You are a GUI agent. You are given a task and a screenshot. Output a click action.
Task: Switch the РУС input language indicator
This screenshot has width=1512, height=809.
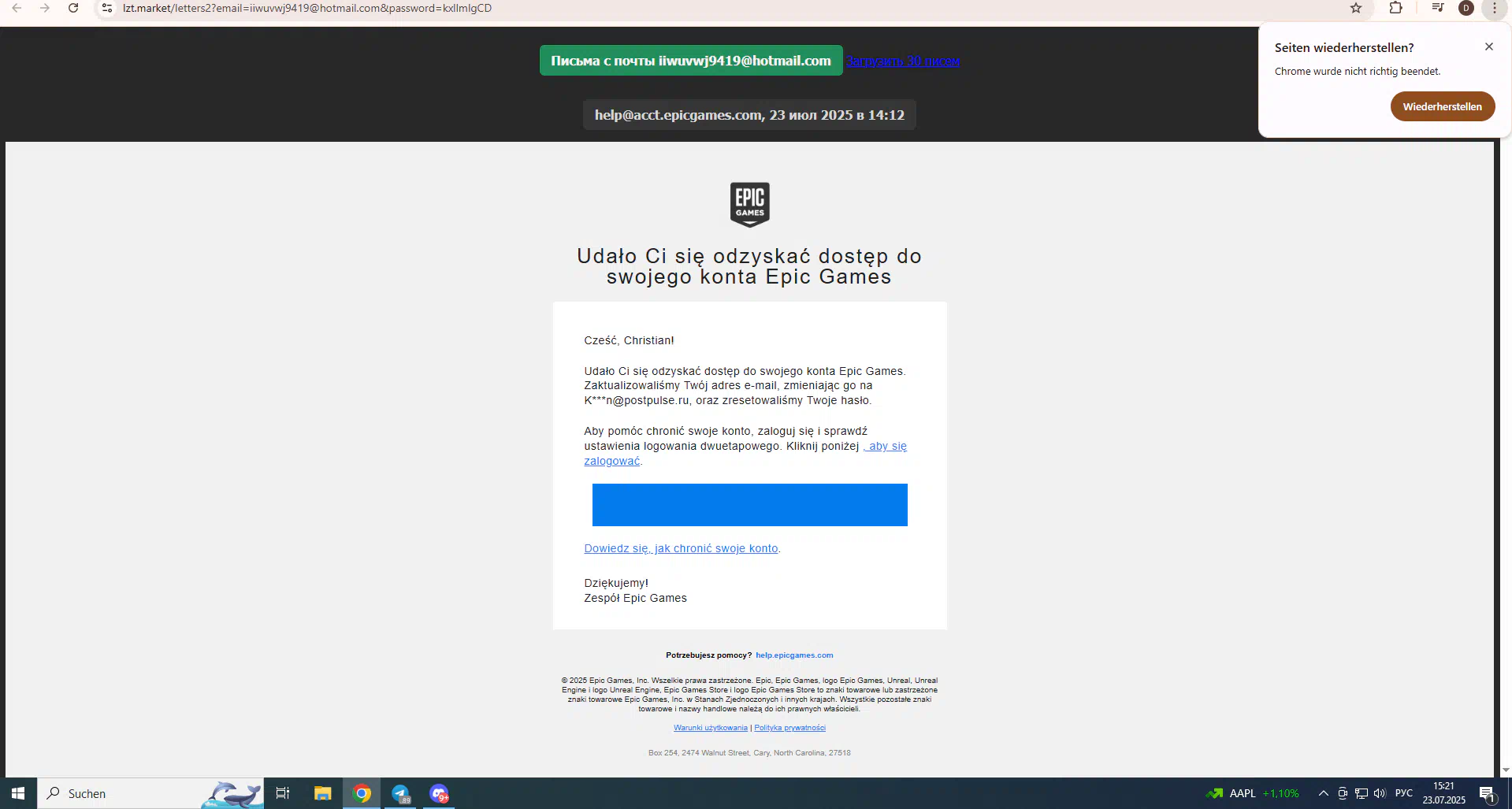(1404, 793)
